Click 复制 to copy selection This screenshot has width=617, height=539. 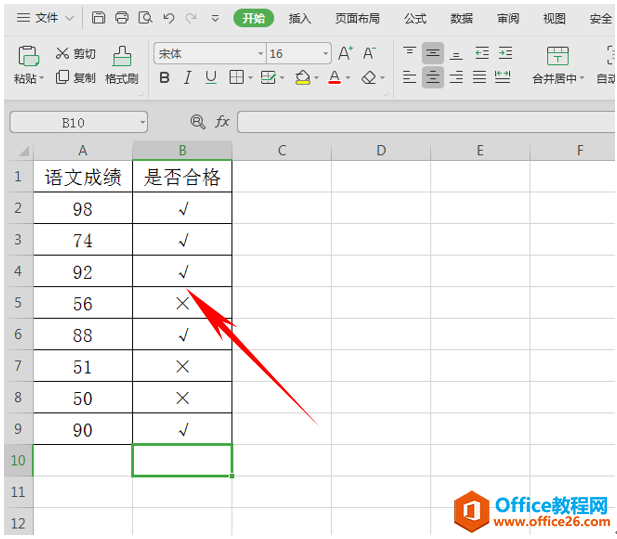[76, 78]
